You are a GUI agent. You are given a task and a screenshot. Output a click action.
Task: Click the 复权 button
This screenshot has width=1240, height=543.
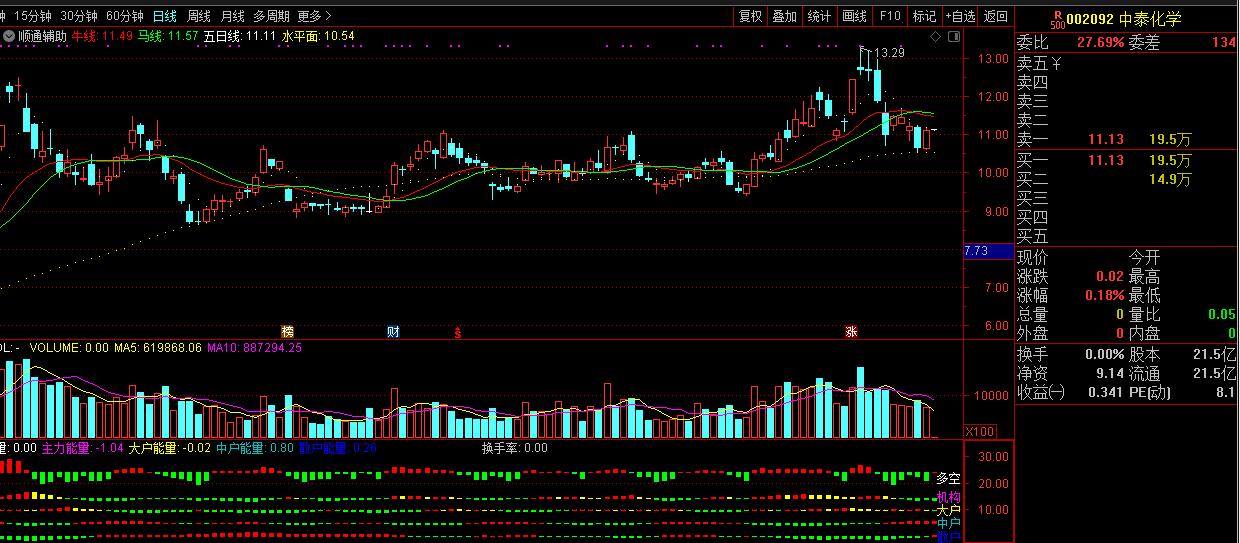click(750, 16)
